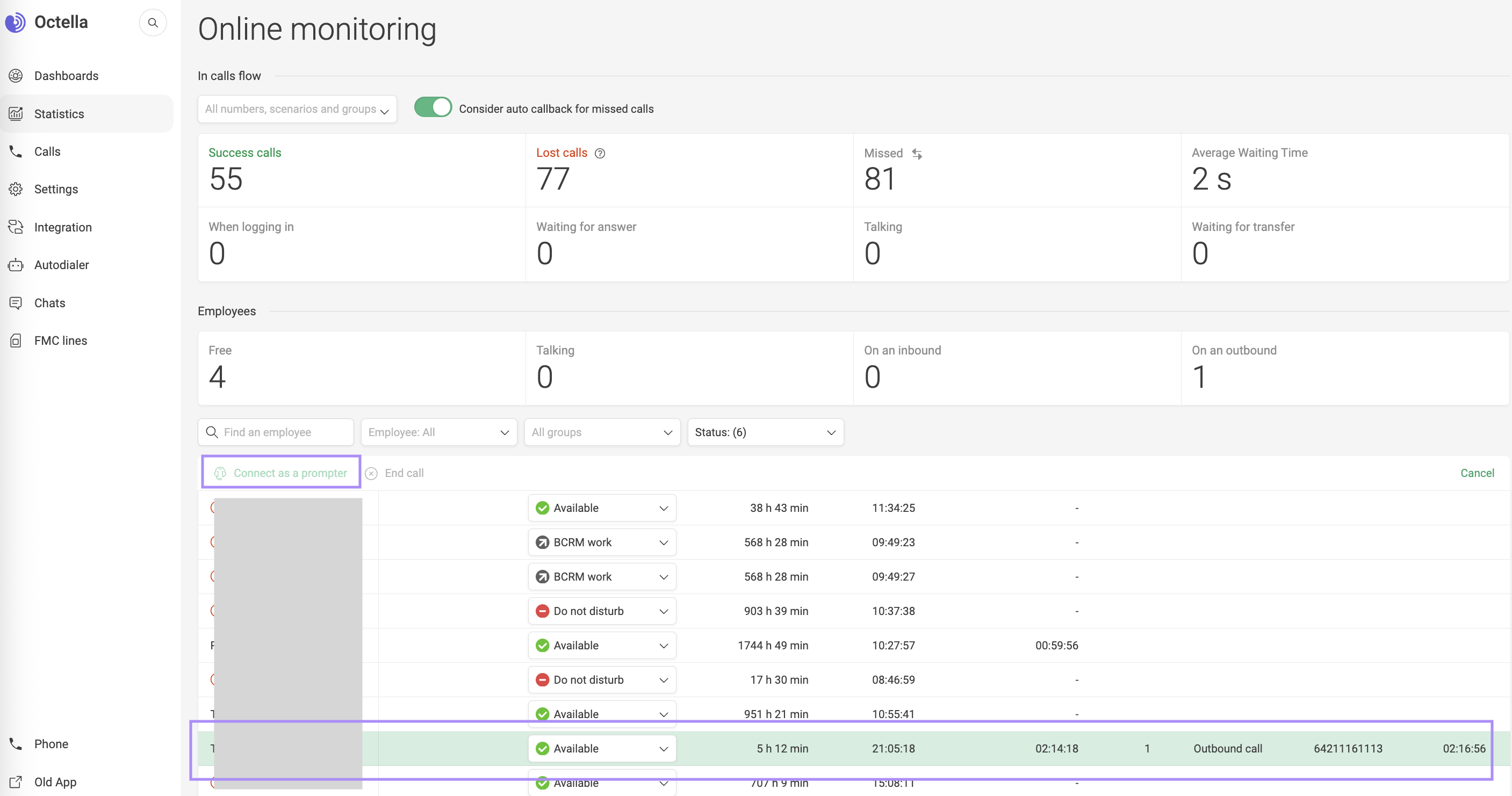The height and width of the screenshot is (796, 1512).
Task: Go to Chats section in sidebar
Action: (50, 303)
